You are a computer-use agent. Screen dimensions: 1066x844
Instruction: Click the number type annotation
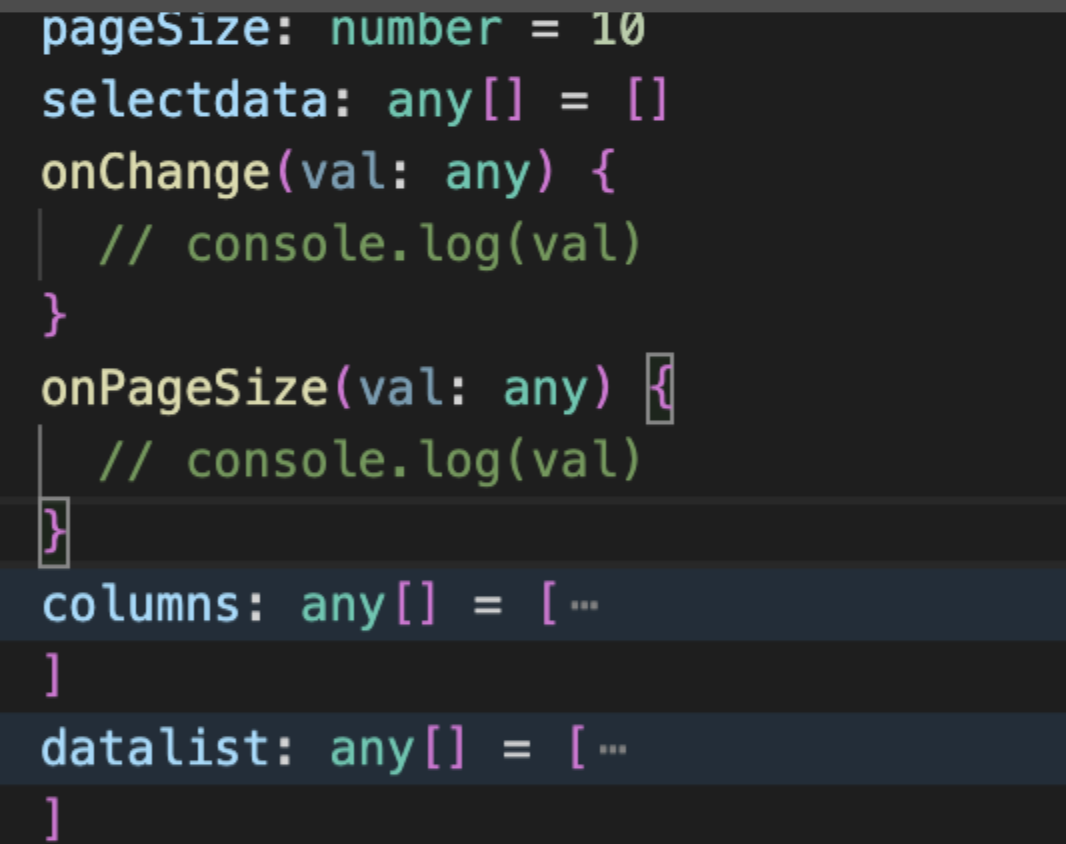416,30
